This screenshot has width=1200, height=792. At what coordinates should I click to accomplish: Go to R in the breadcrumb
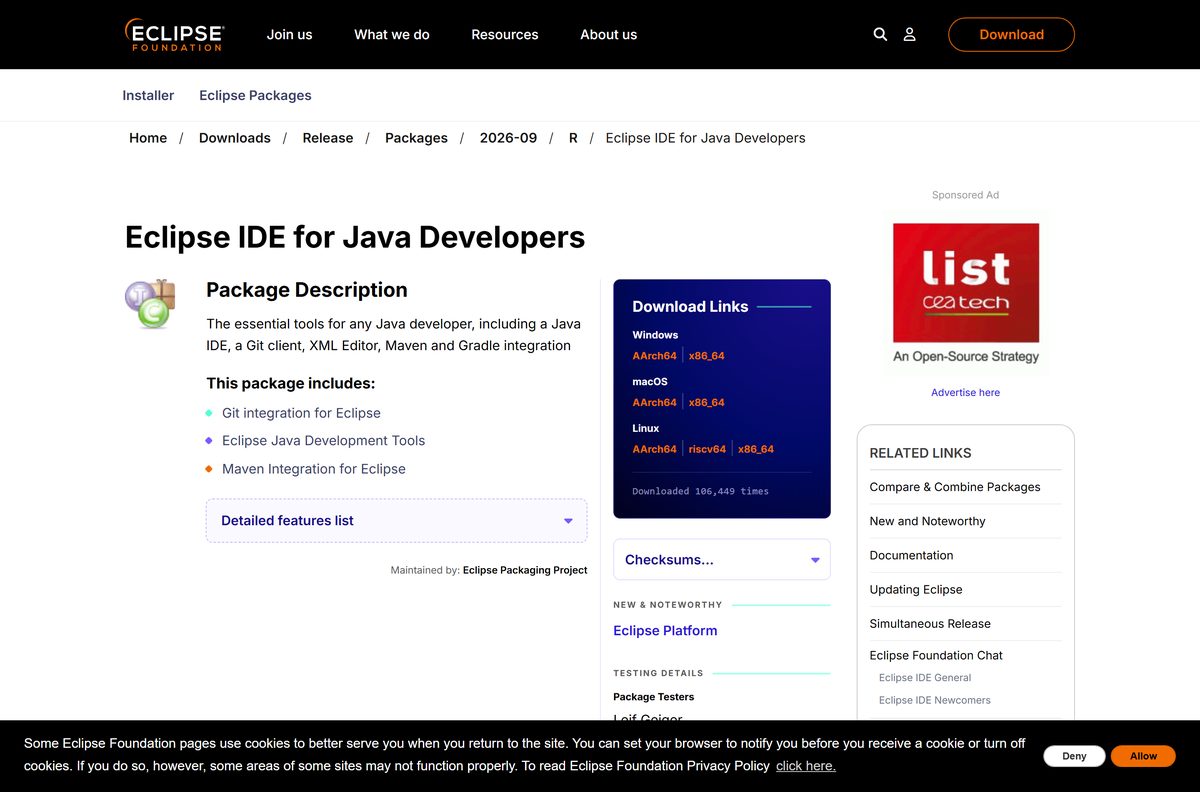(573, 138)
